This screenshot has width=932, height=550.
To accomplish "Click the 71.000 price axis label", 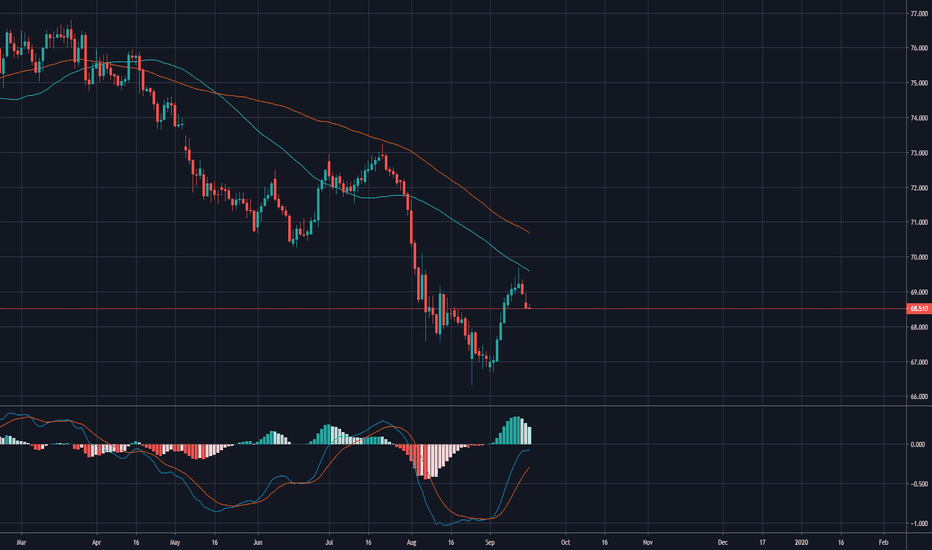I will point(918,222).
